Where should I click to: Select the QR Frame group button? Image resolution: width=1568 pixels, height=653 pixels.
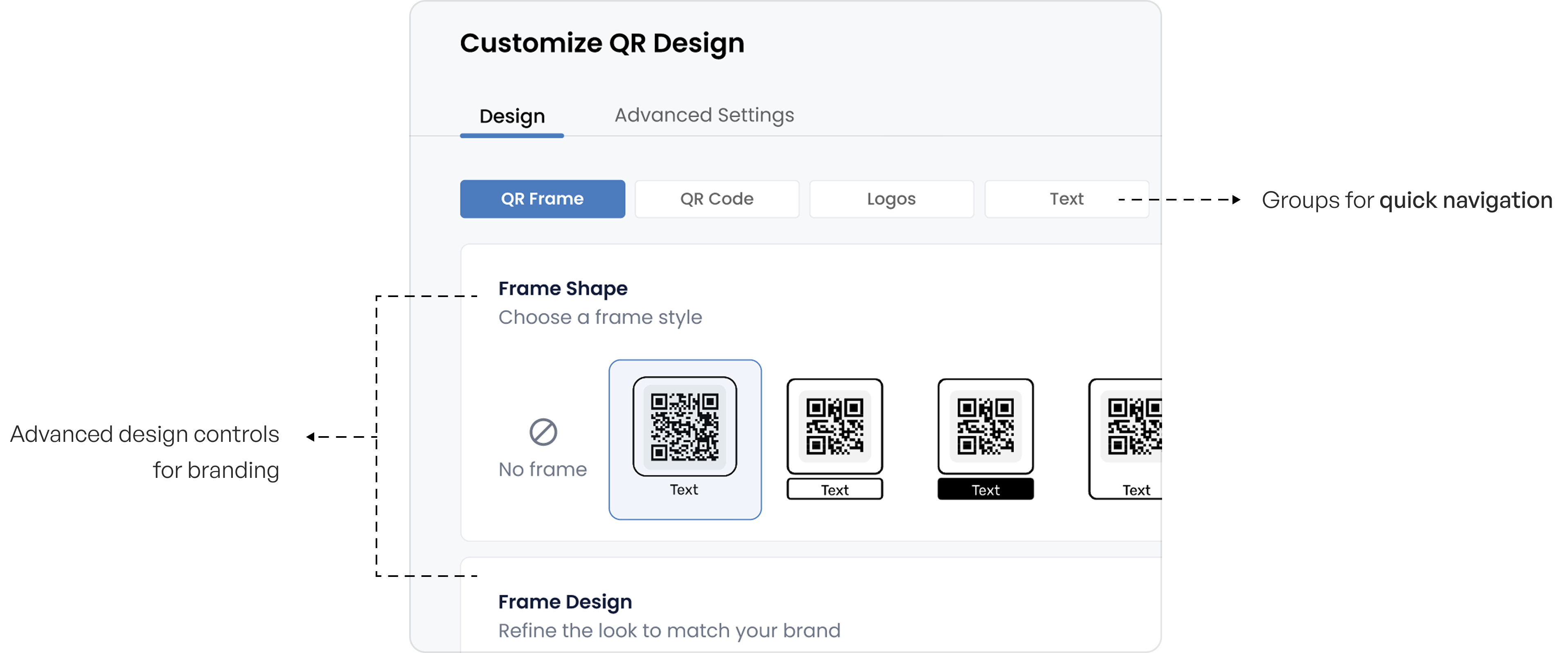pos(542,199)
